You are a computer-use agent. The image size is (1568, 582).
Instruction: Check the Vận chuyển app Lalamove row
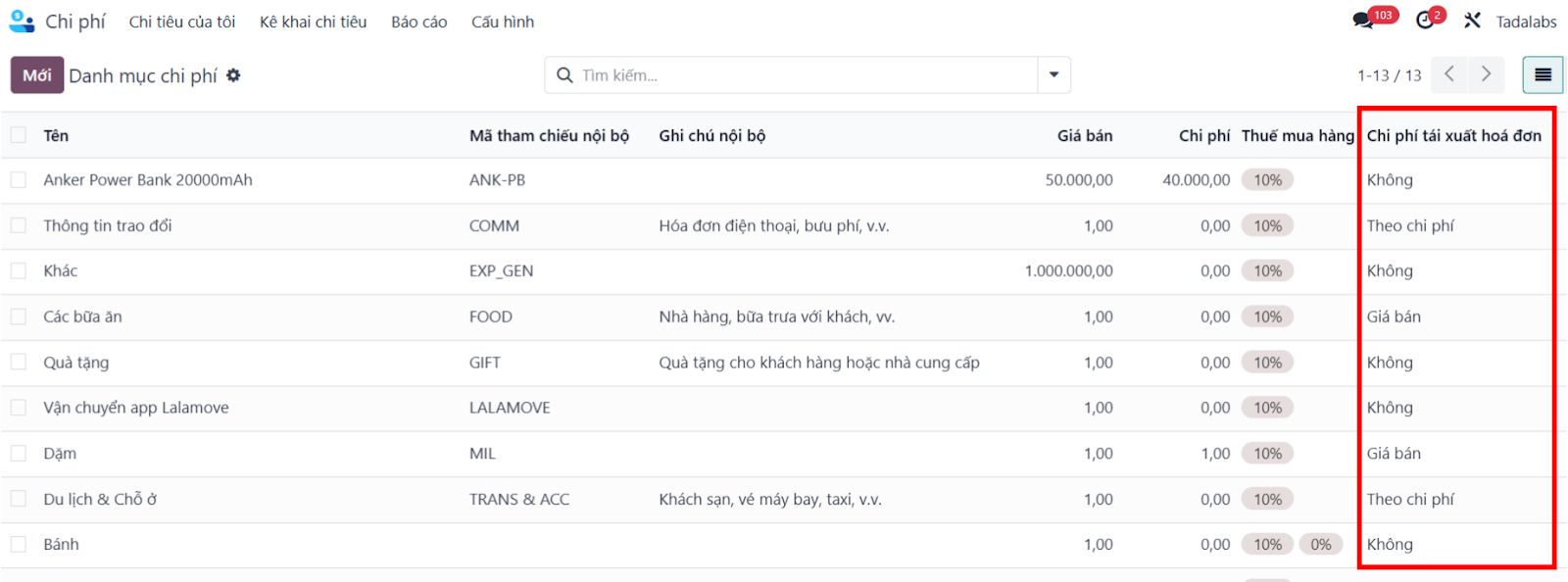(x=19, y=408)
